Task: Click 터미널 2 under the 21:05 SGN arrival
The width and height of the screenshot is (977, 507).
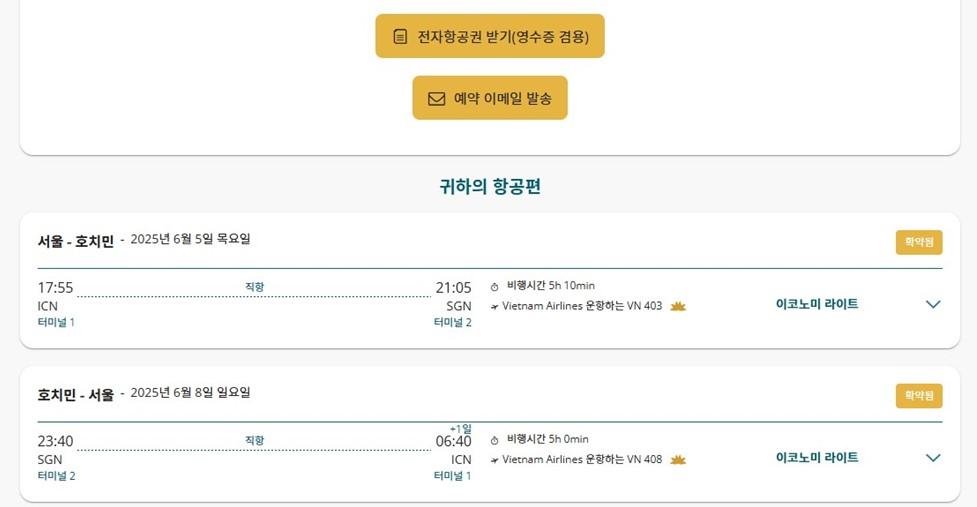Action: click(x=452, y=322)
